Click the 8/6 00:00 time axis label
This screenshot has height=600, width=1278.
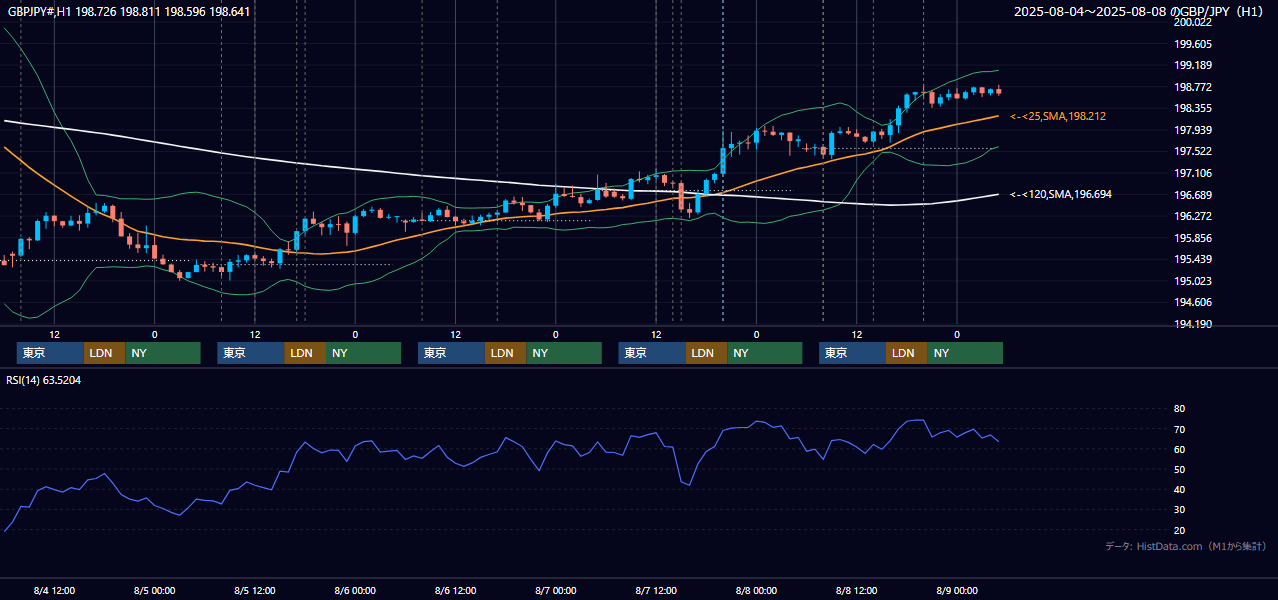[355, 591]
